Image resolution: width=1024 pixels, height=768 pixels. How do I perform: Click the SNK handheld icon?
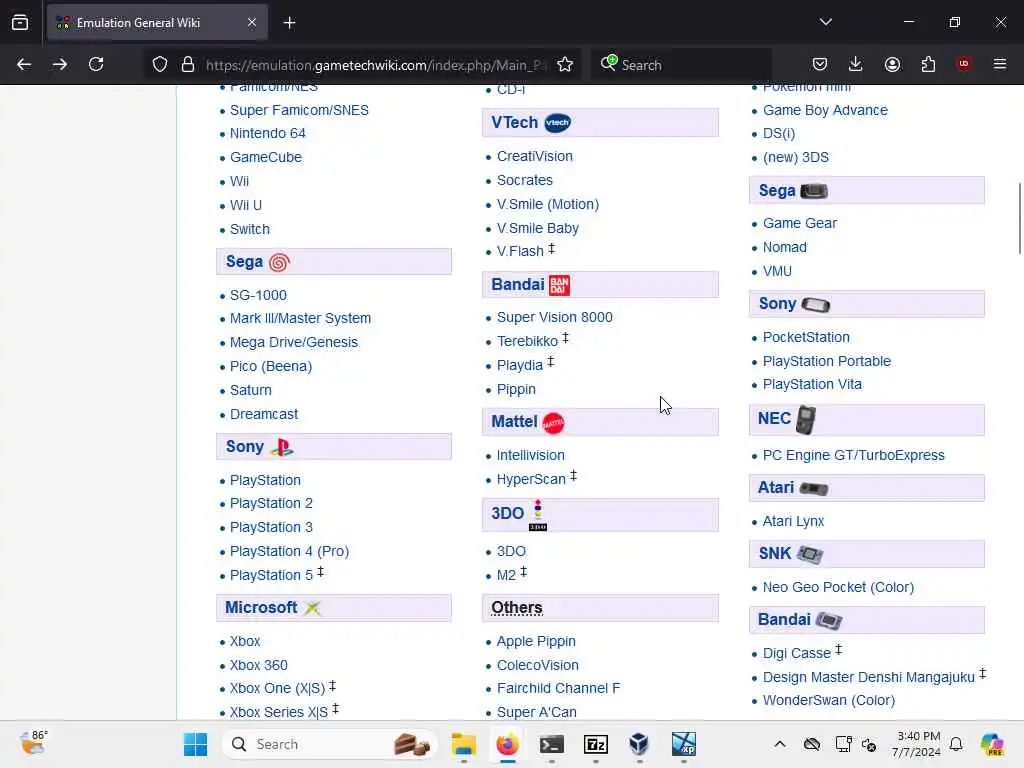click(810, 554)
